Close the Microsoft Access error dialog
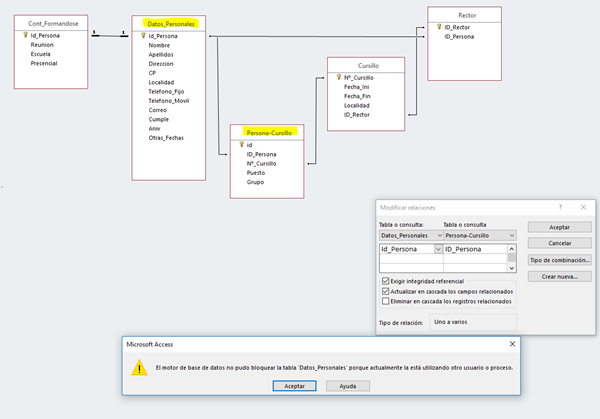 coord(511,343)
